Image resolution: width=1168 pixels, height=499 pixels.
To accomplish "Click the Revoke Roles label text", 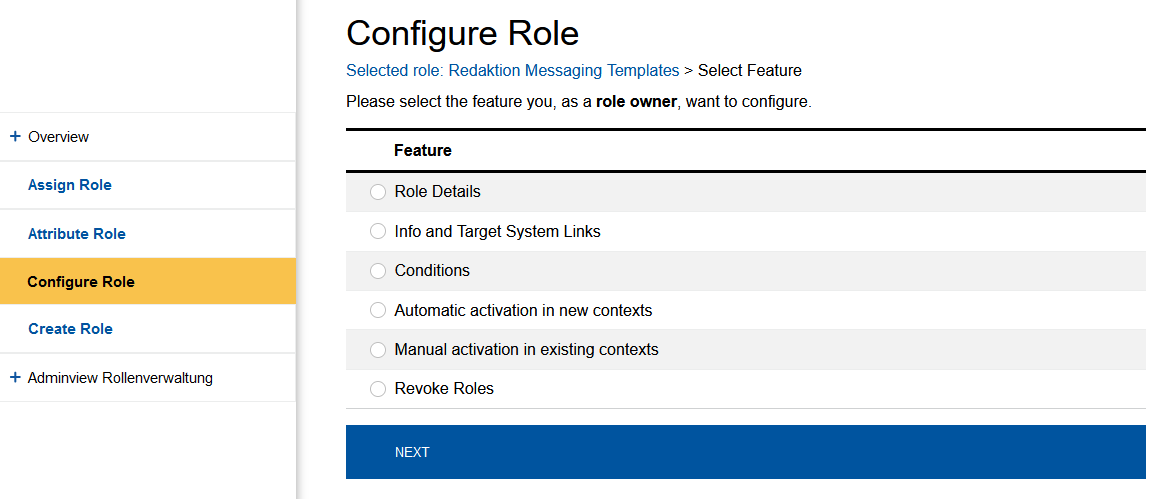I will pyautogui.click(x=444, y=389).
